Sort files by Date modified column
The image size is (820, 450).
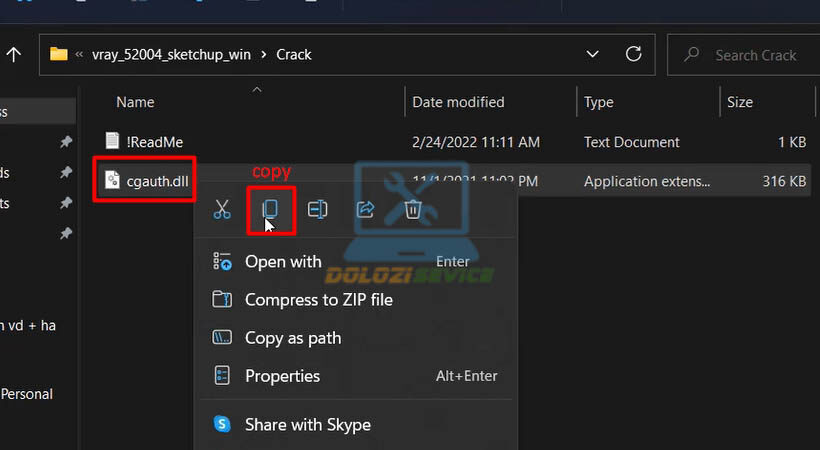click(458, 102)
